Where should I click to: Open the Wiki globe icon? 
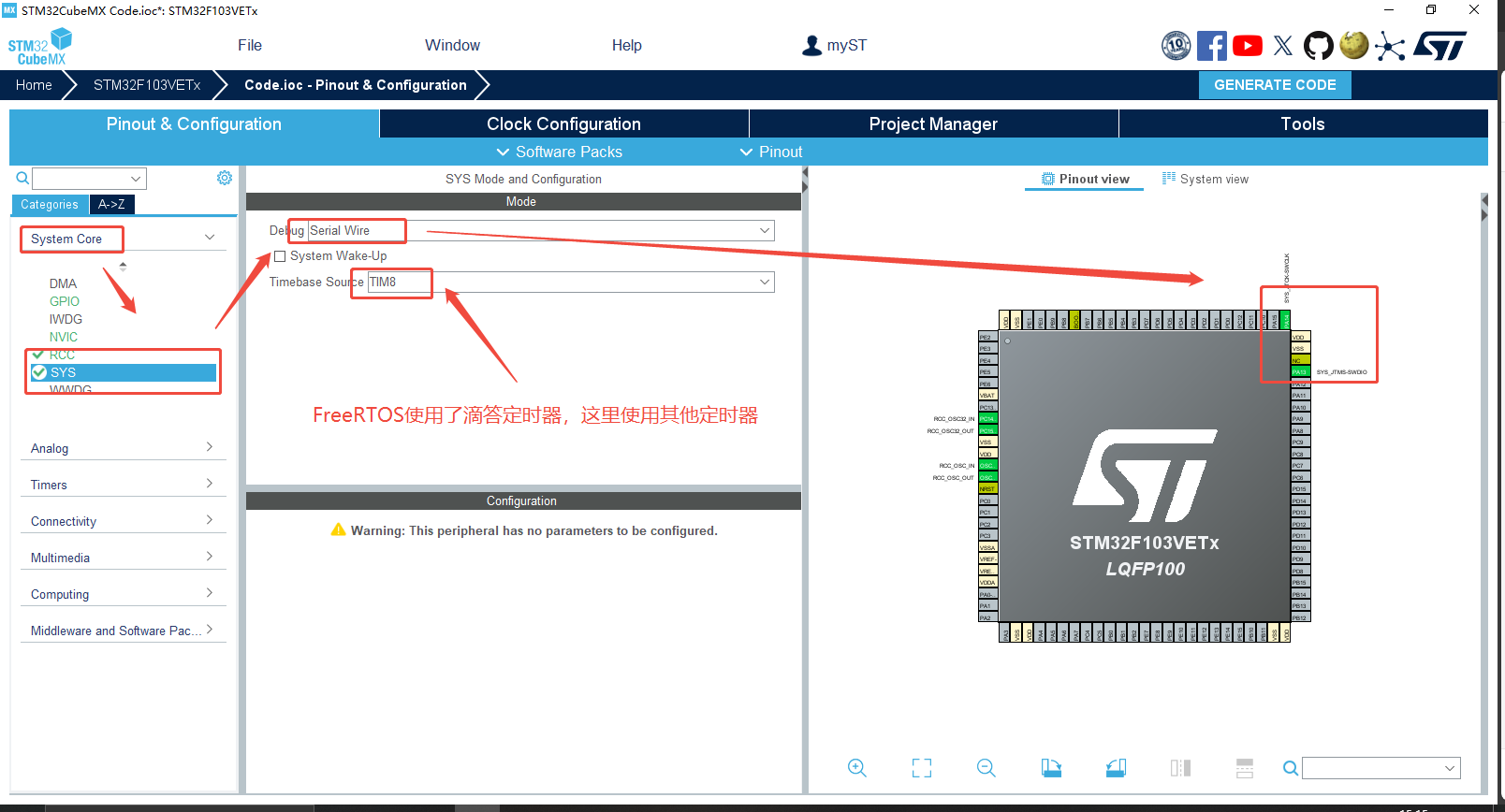point(1354,45)
